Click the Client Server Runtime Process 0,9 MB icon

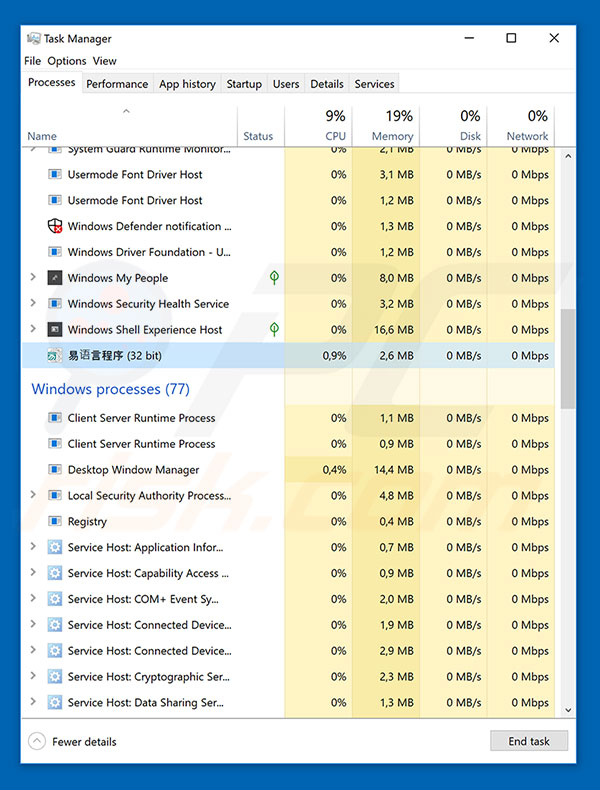[54, 444]
